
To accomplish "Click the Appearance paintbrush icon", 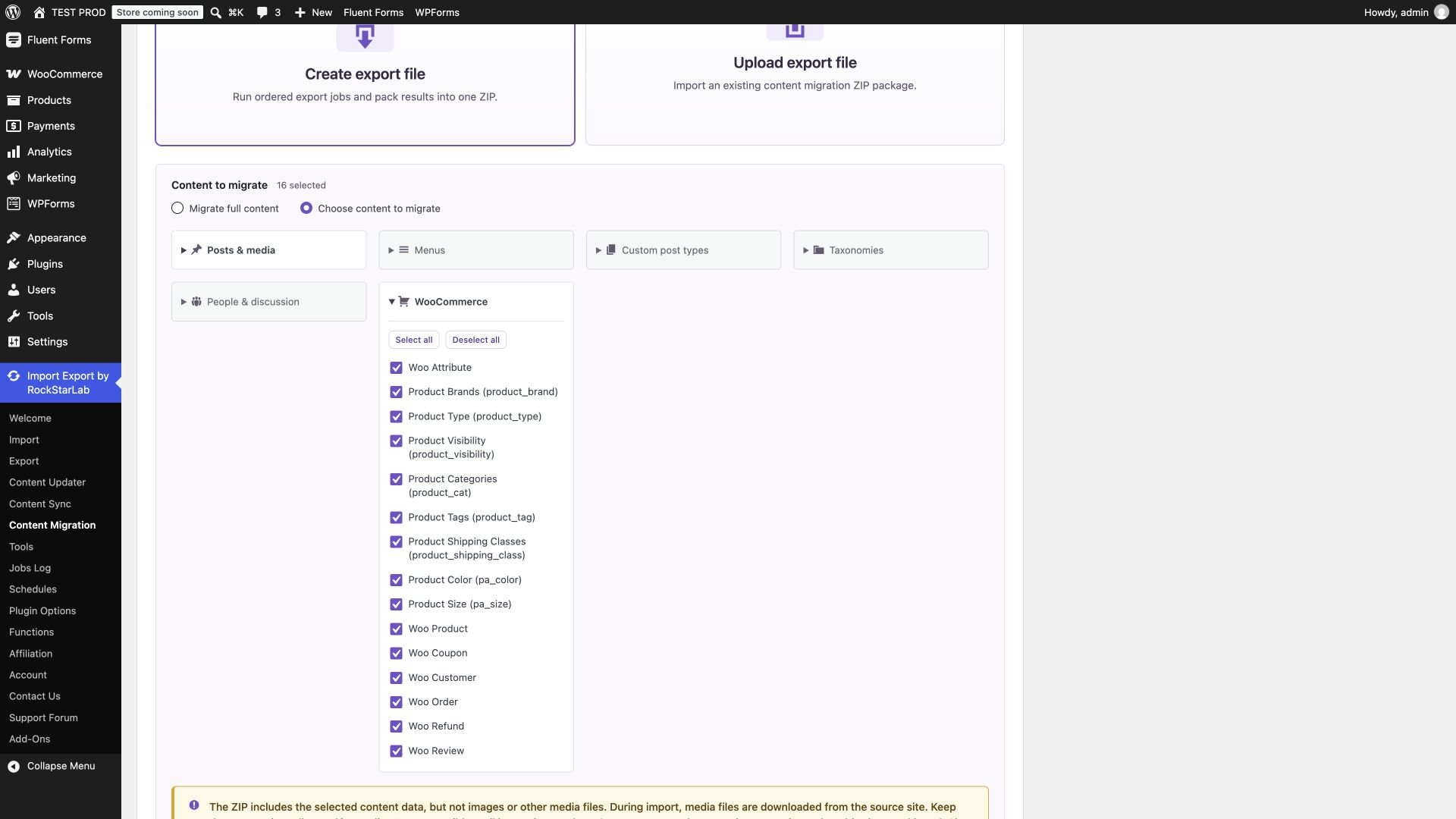I will click(14, 237).
